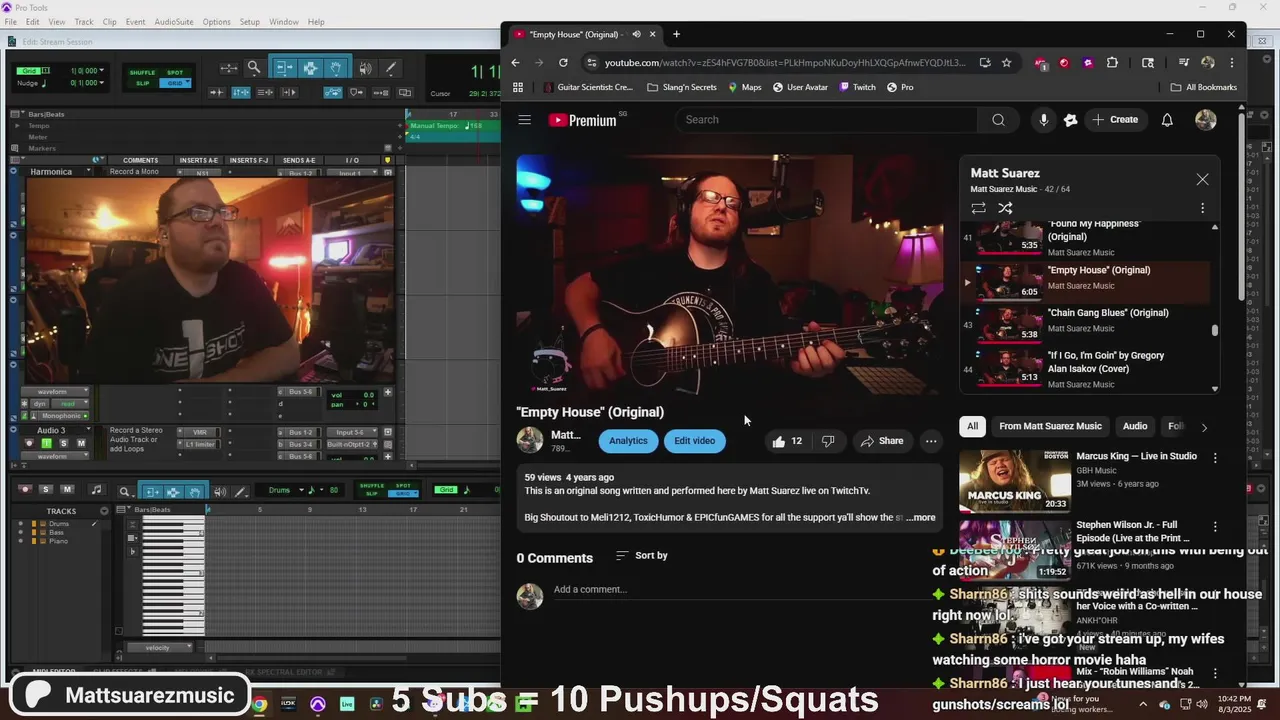Click the zoom toggle arrows icon in Pro Tools

coord(229,68)
